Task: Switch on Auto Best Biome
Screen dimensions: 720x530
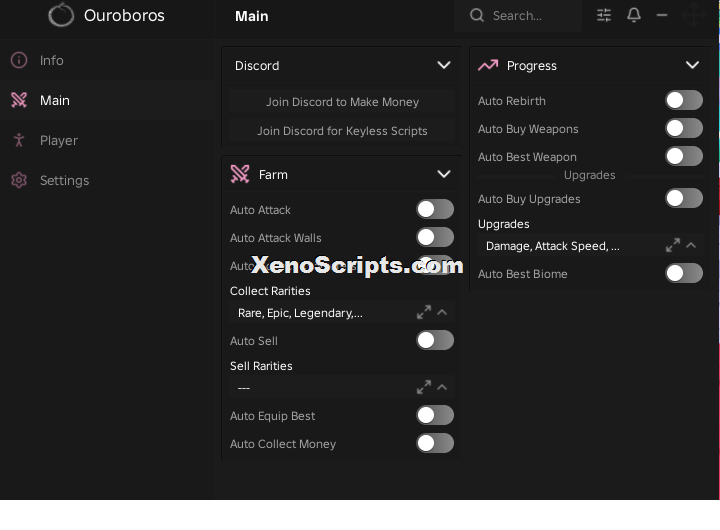Action: (684, 273)
